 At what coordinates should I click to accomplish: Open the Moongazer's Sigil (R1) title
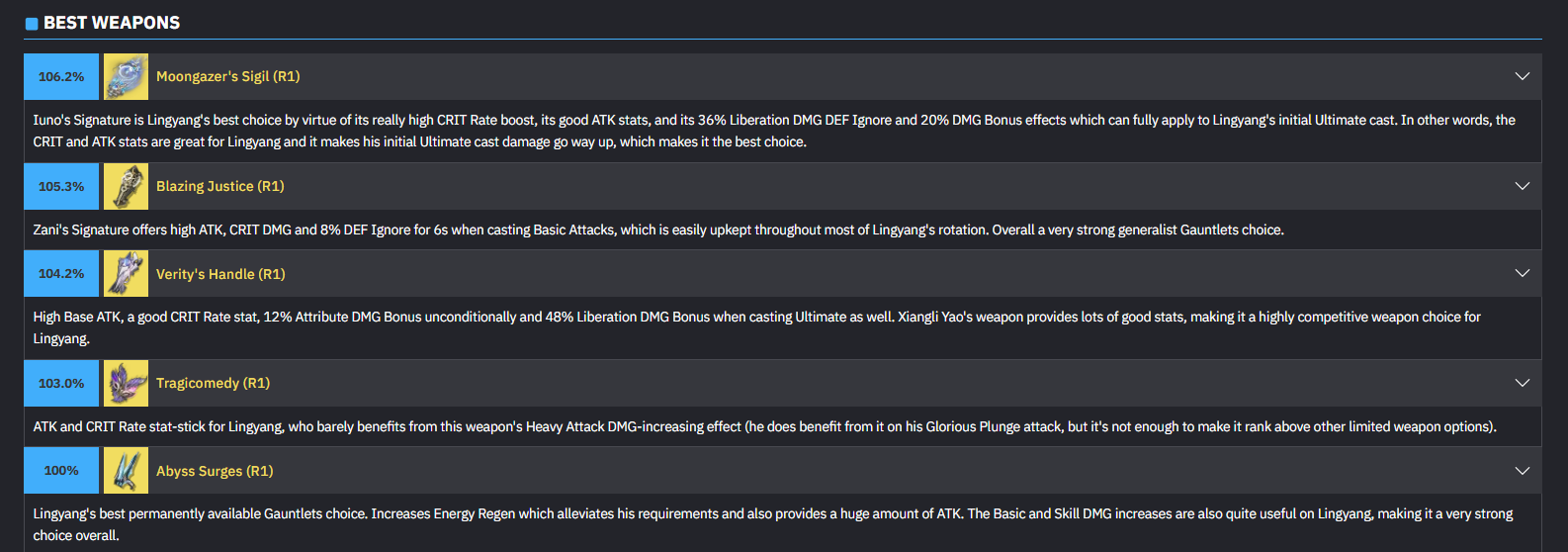(227, 76)
